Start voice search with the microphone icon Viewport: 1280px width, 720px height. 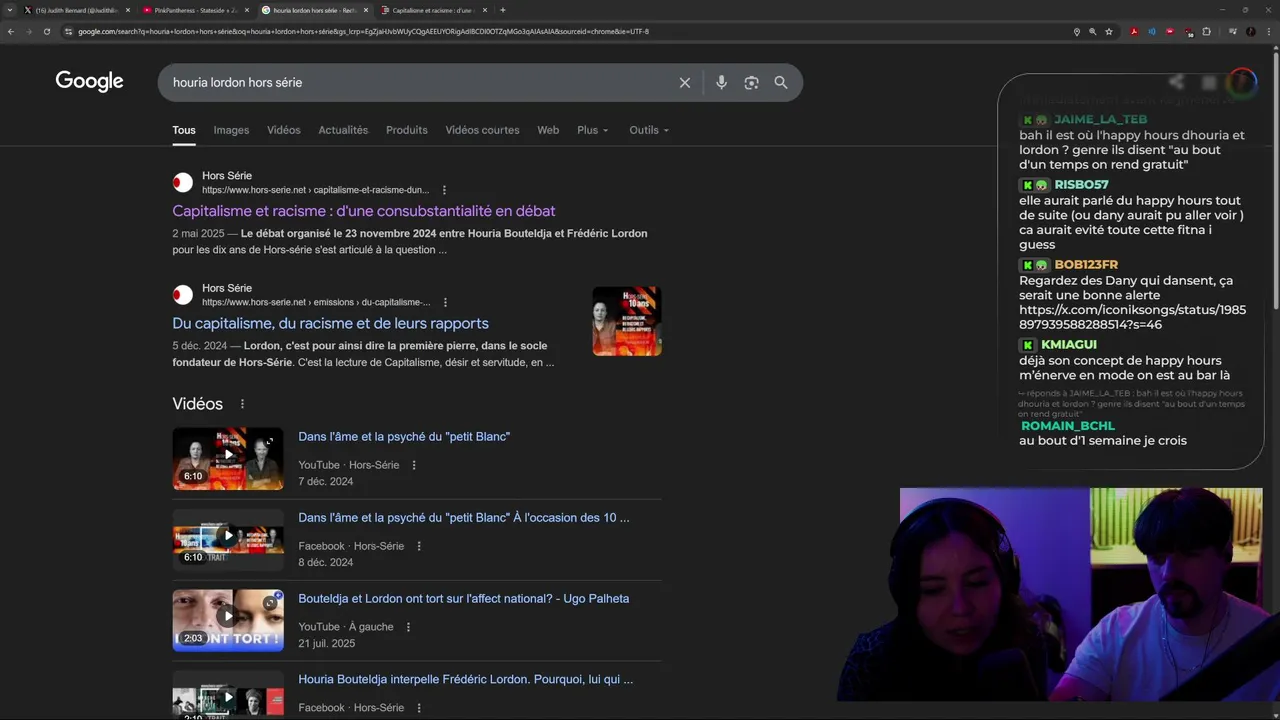pos(721,83)
